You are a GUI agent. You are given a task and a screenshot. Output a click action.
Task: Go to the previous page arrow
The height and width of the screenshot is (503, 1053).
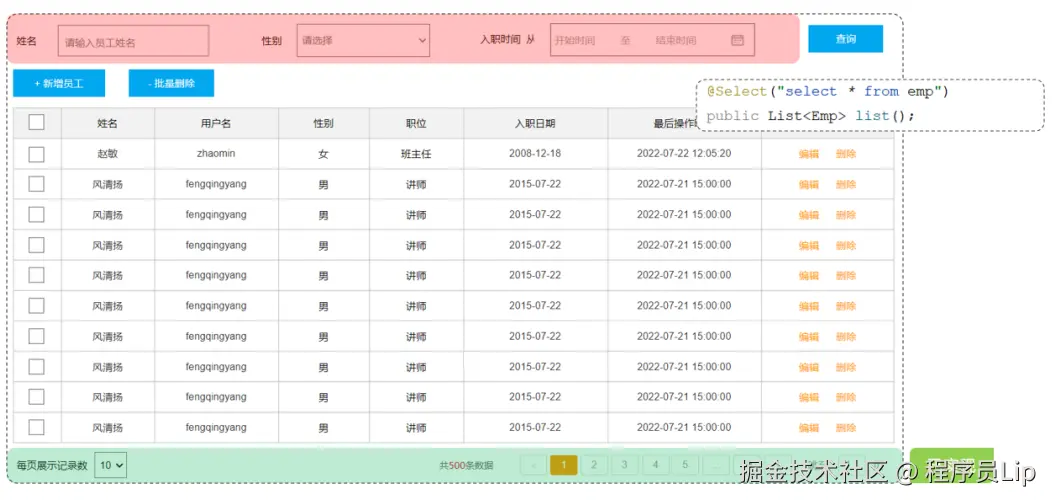tap(534, 465)
